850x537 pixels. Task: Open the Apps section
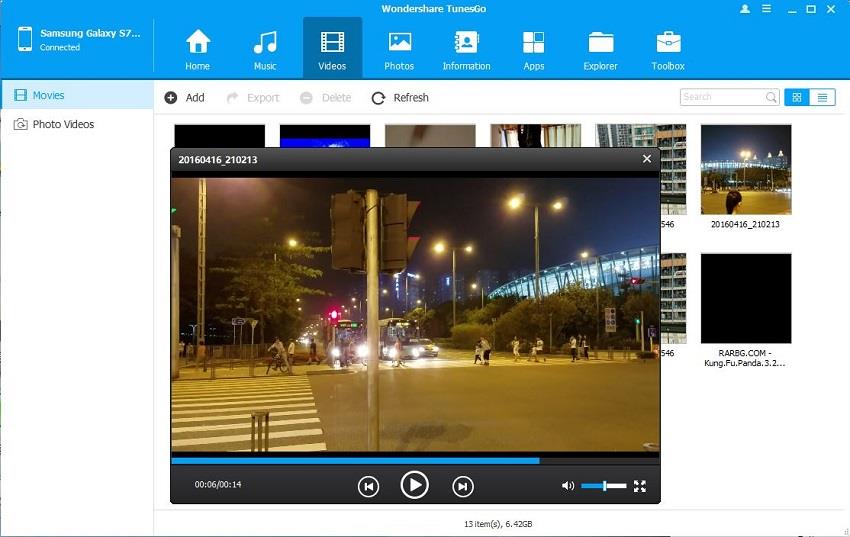534,49
